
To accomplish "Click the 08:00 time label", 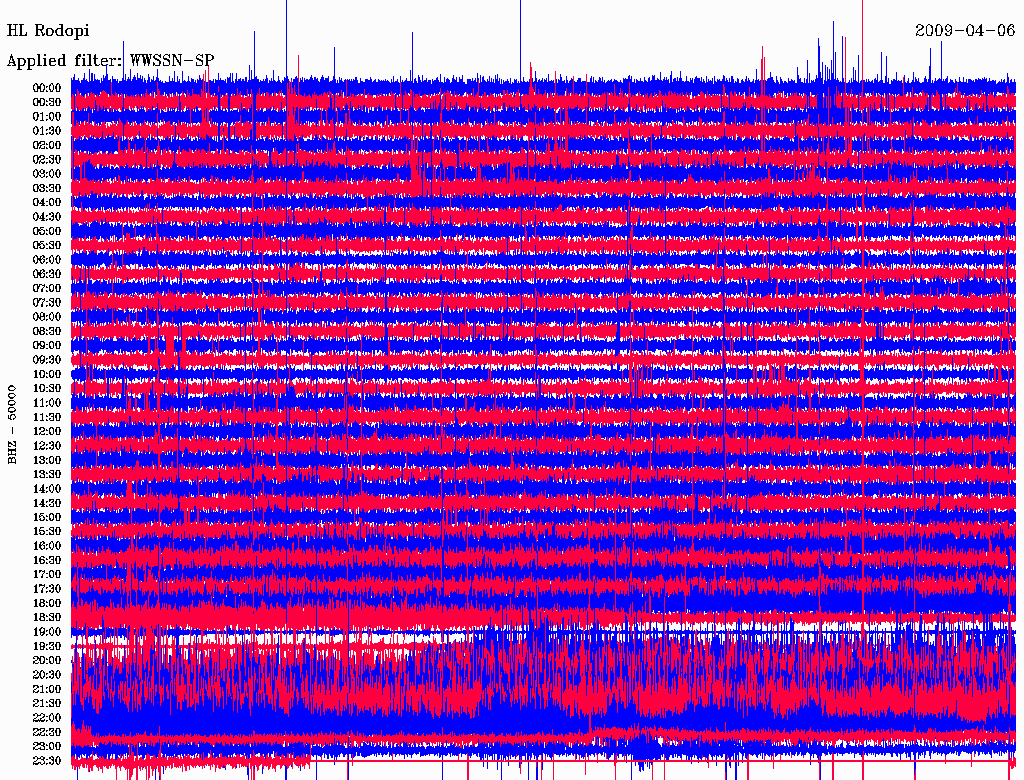I will coord(47,317).
